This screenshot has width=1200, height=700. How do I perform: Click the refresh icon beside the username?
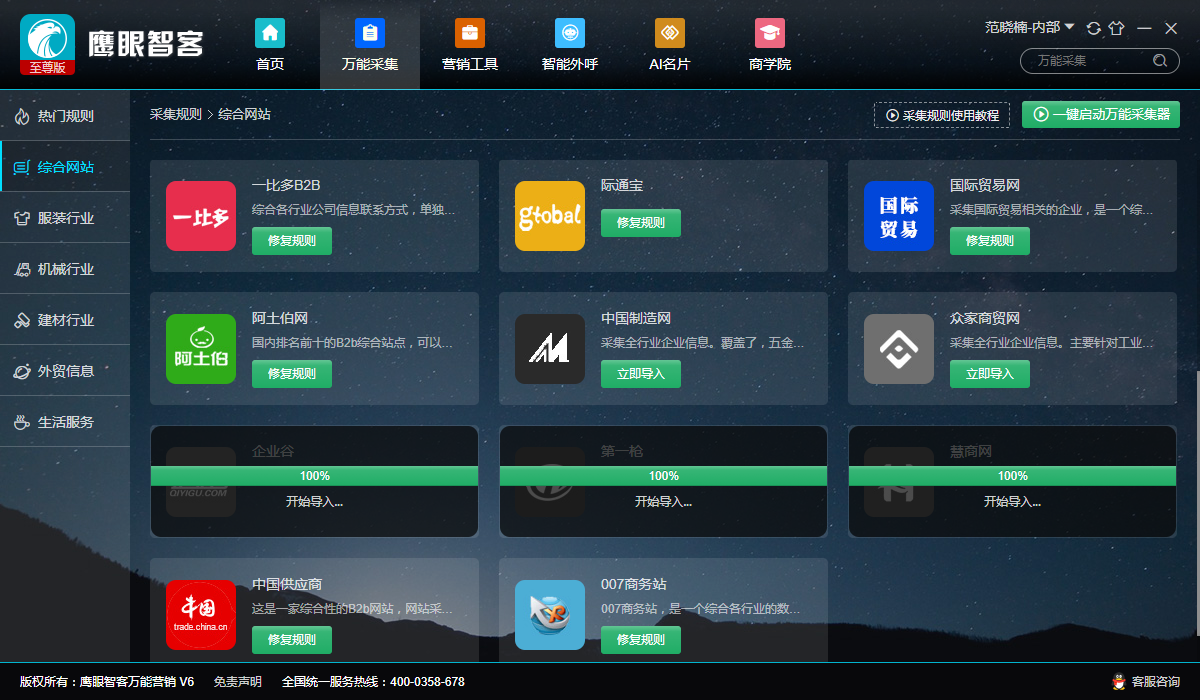pos(1093,28)
